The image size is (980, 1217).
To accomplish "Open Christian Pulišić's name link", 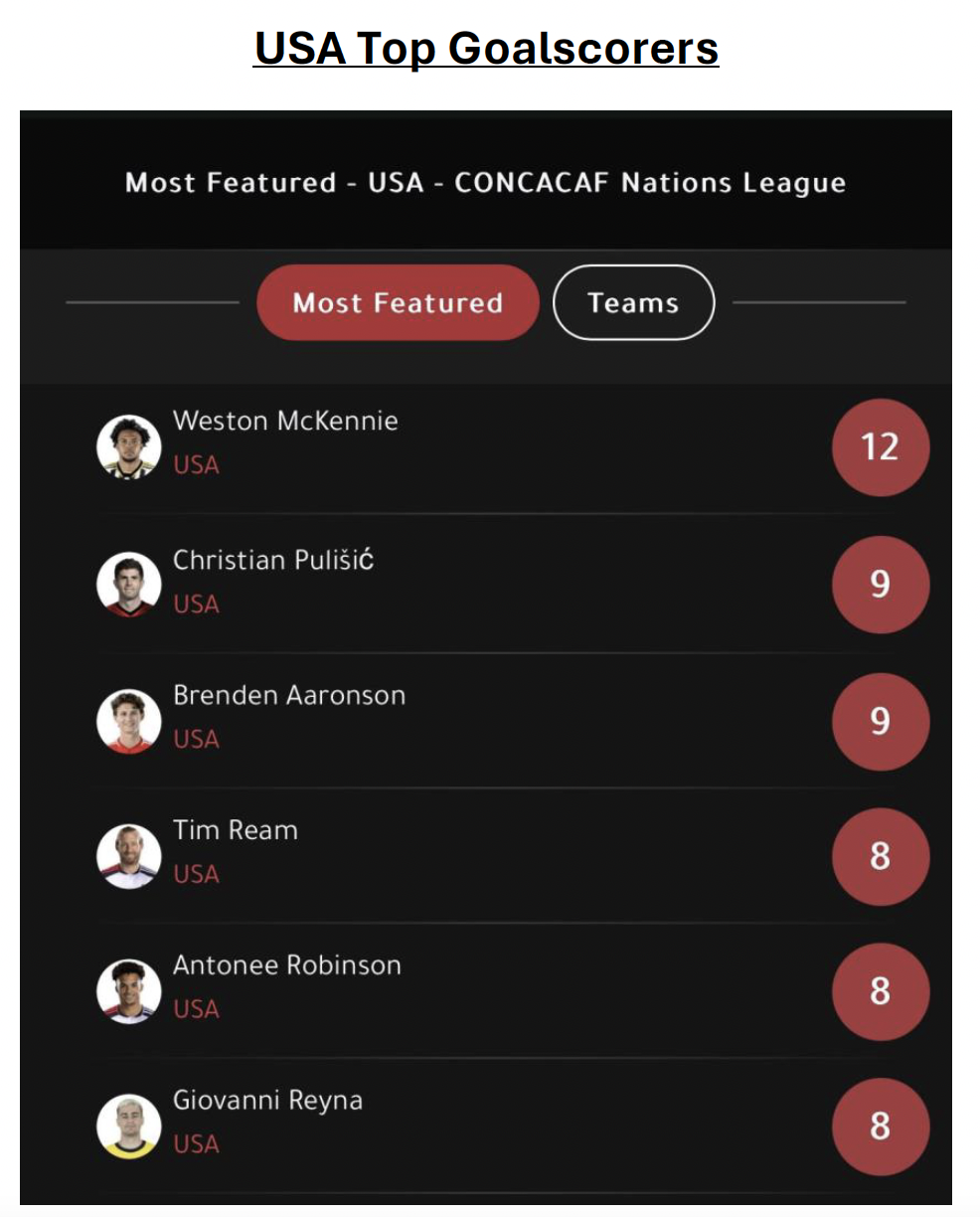I will point(273,560).
